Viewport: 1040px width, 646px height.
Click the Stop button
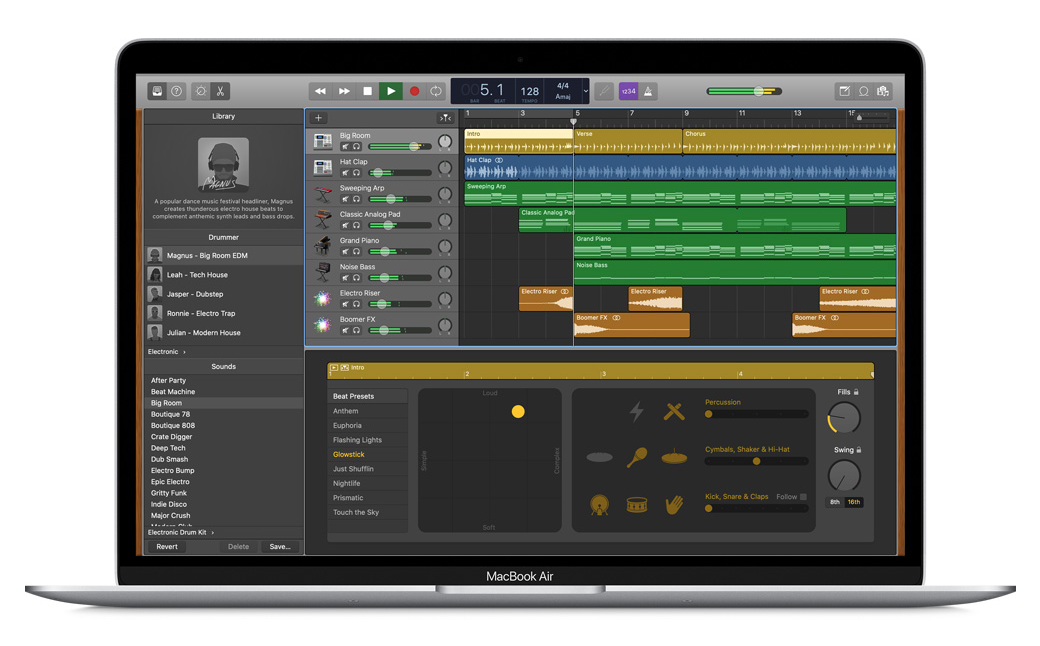pyautogui.click(x=367, y=91)
